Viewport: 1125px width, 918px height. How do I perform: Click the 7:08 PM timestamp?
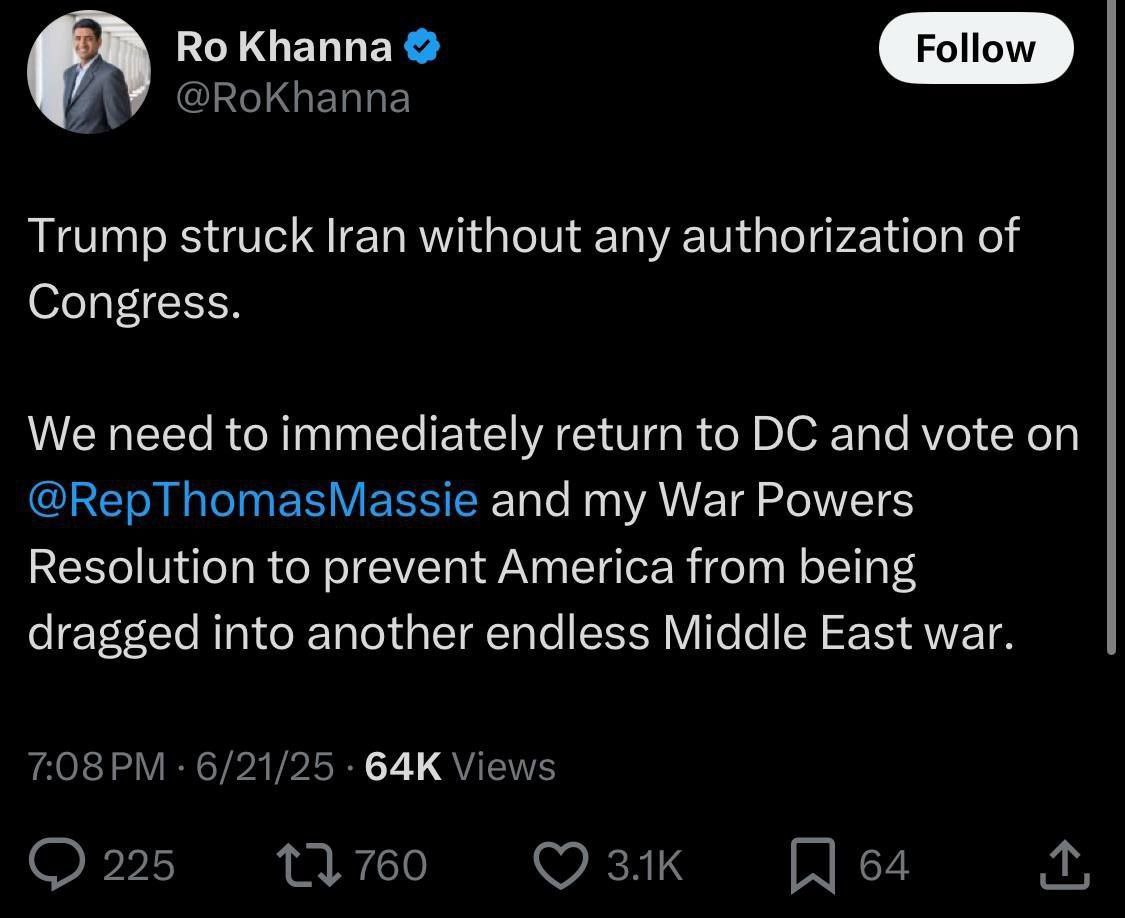pyautogui.click(x=96, y=766)
